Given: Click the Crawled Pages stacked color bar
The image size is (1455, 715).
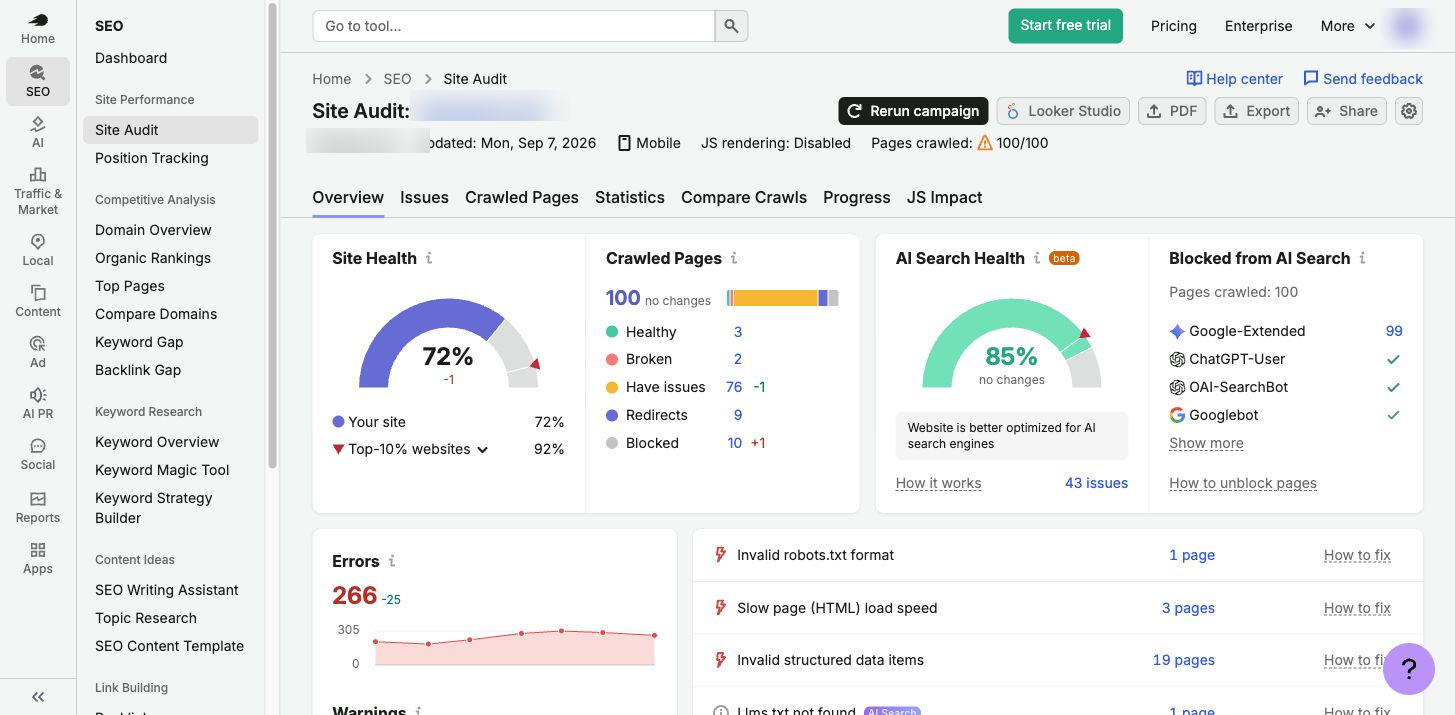Looking at the screenshot, I should (783, 298).
